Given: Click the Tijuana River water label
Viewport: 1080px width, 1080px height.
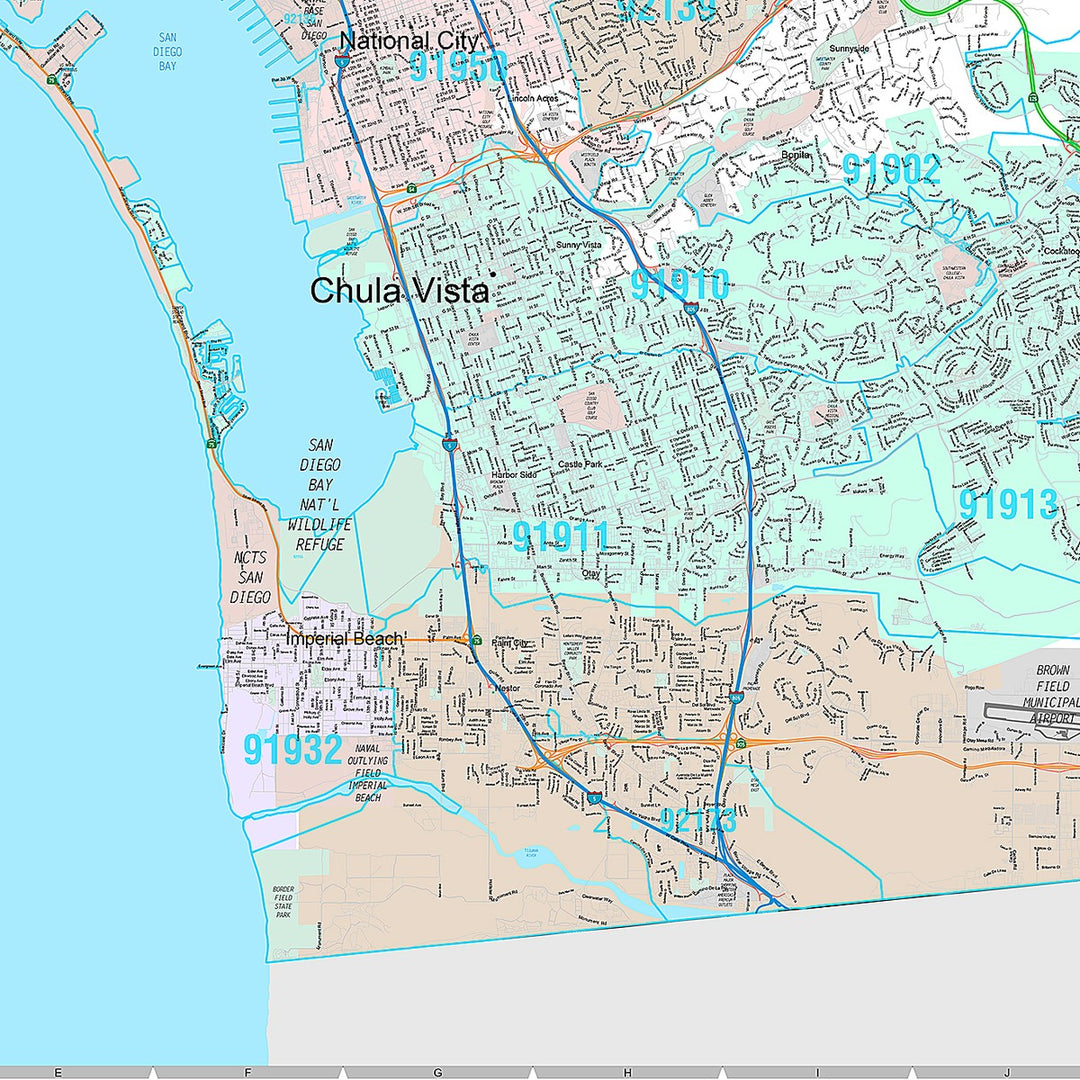Looking at the screenshot, I should tap(530, 853).
